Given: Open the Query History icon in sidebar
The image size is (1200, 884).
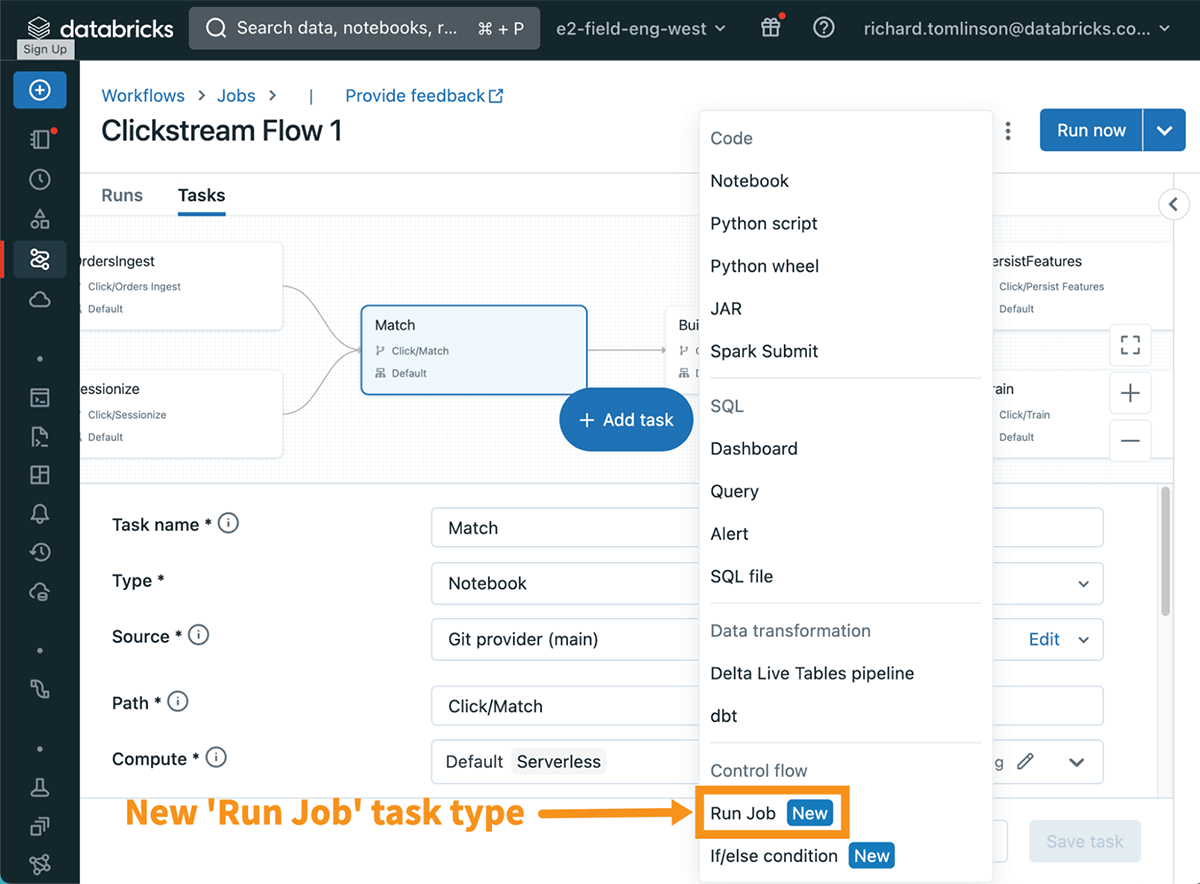Looking at the screenshot, I should tap(40, 551).
